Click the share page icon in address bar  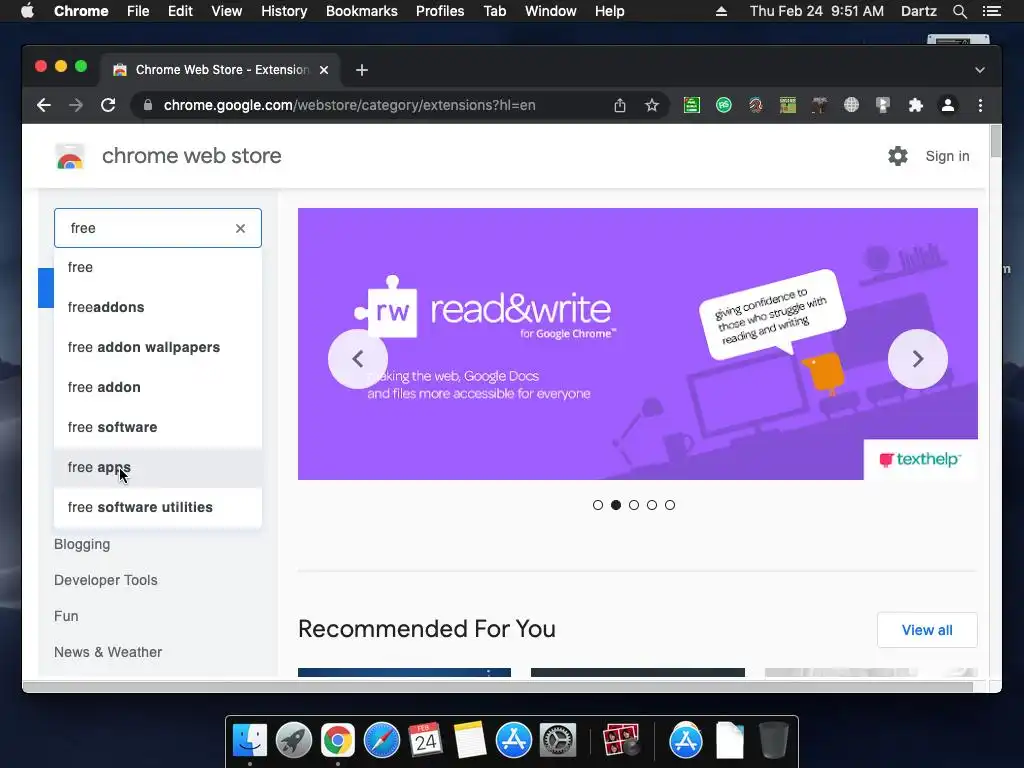620,105
